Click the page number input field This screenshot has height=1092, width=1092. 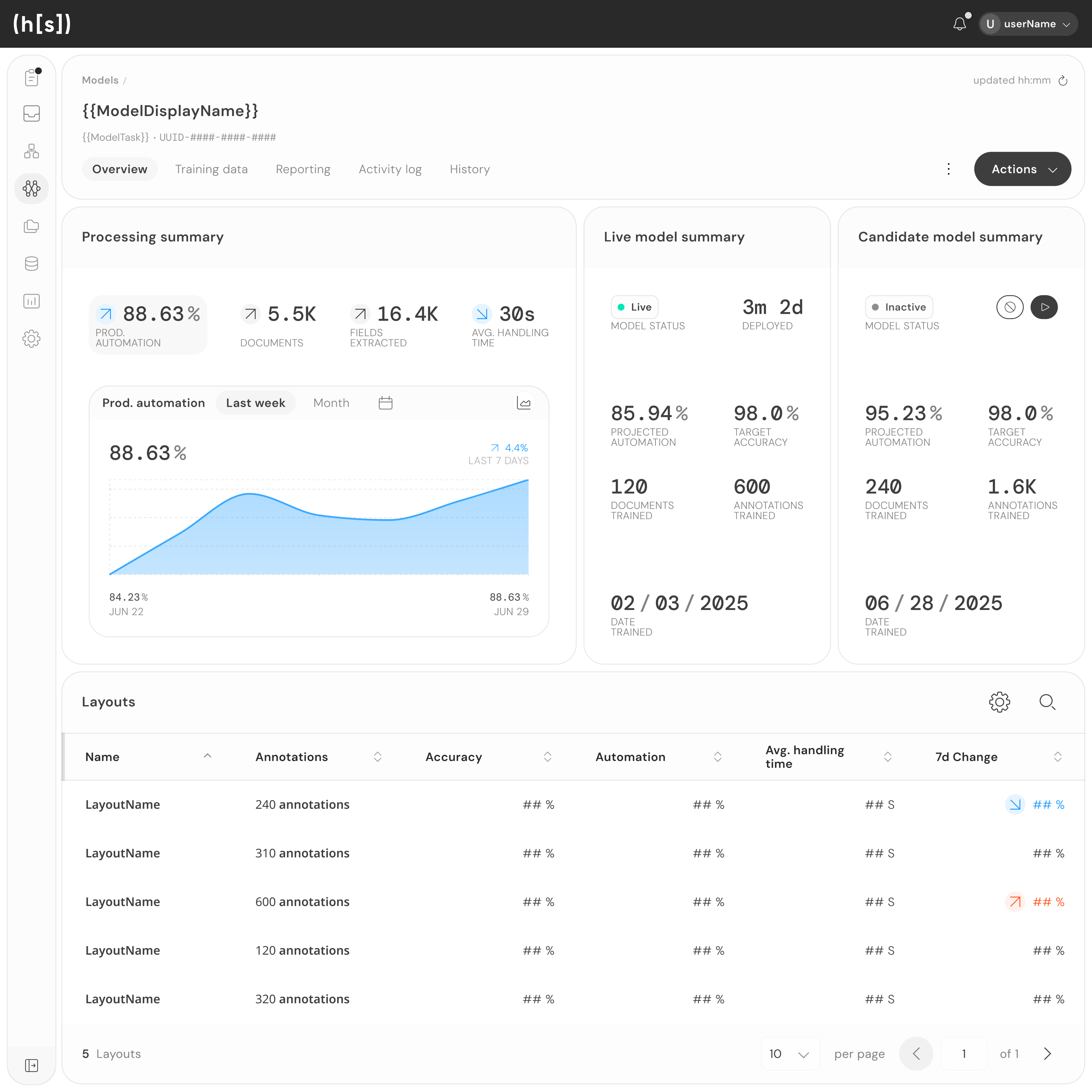964,1054
